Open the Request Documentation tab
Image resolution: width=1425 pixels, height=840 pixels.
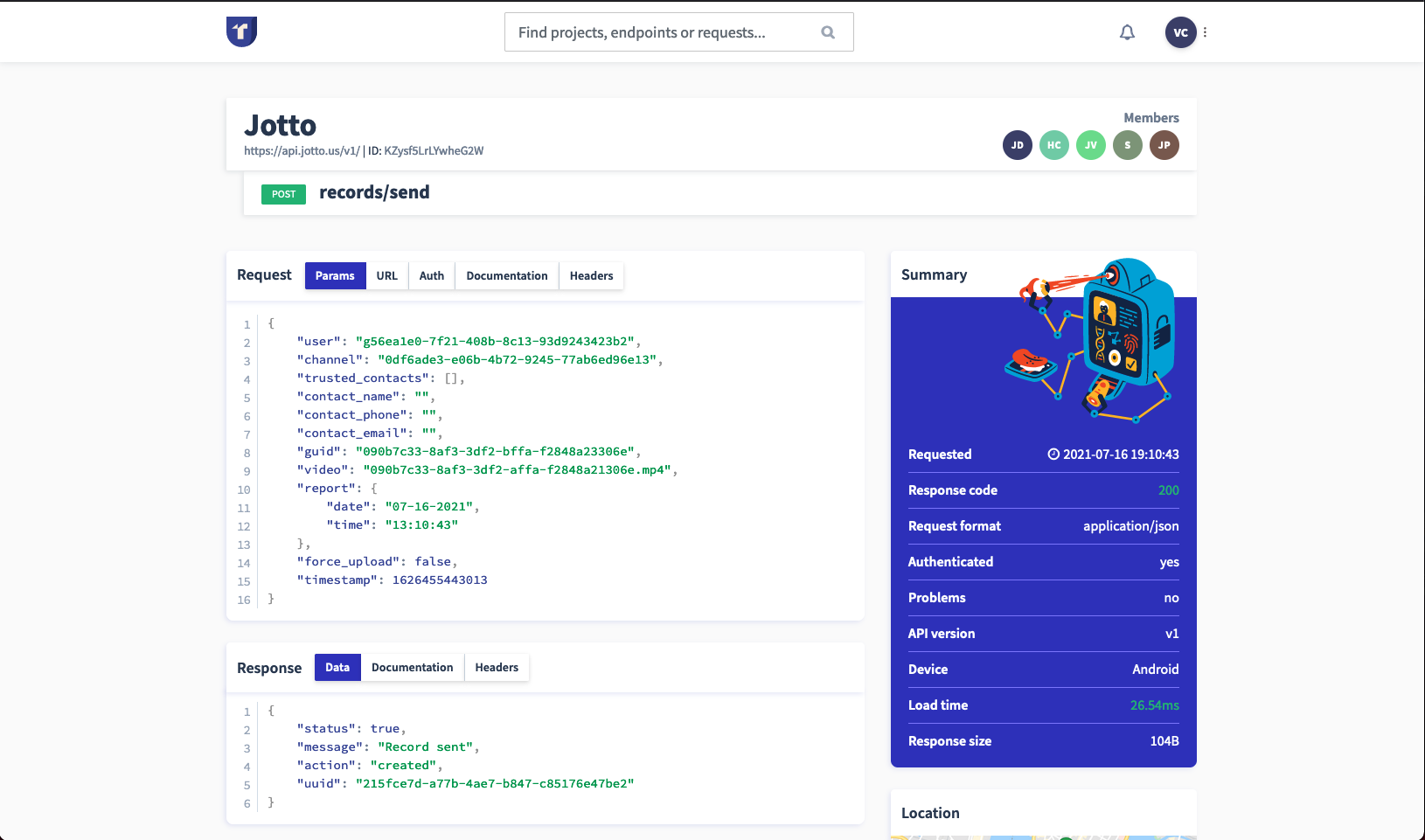click(x=507, y=275)
